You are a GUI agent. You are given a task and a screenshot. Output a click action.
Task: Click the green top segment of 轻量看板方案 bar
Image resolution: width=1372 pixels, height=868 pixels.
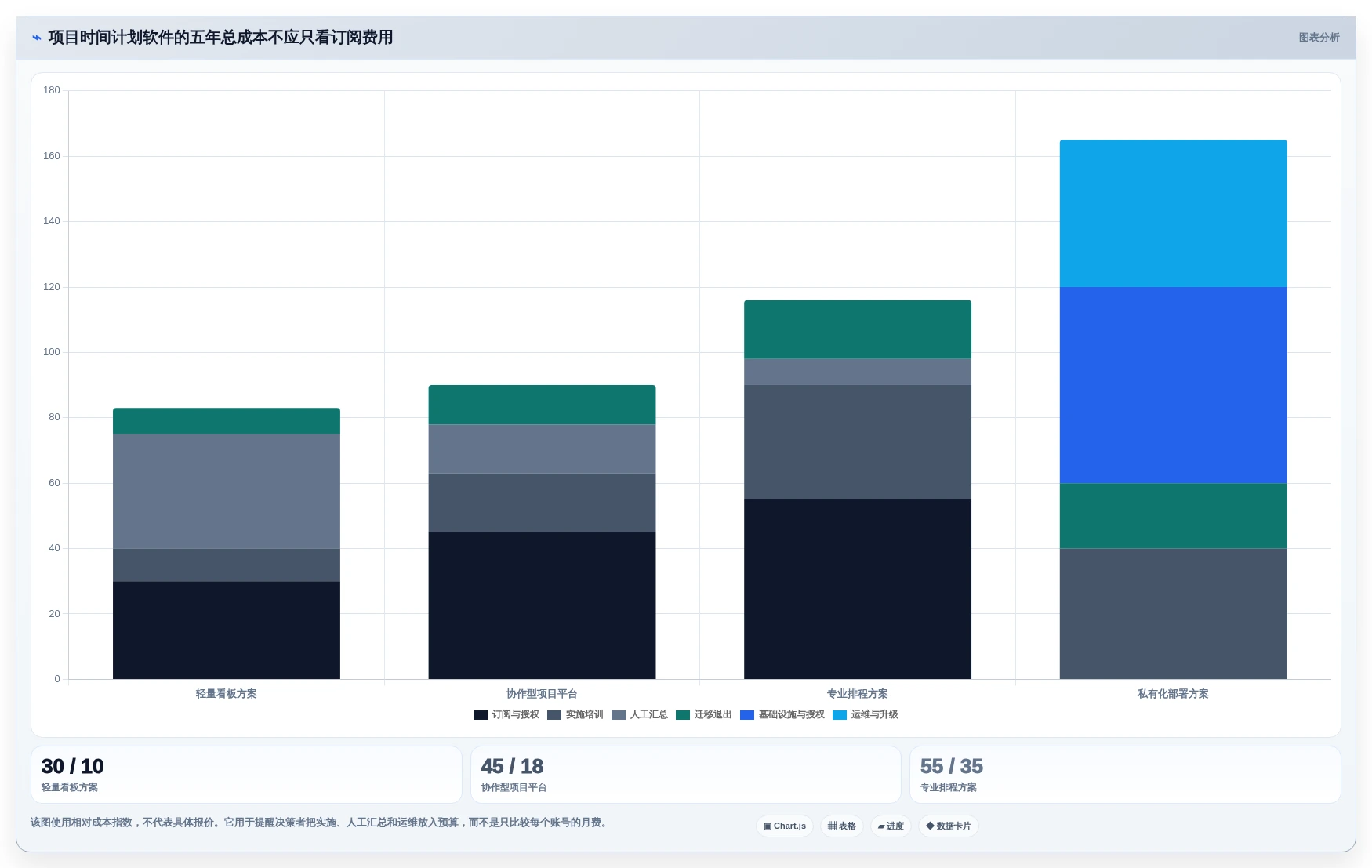[227, 421]
